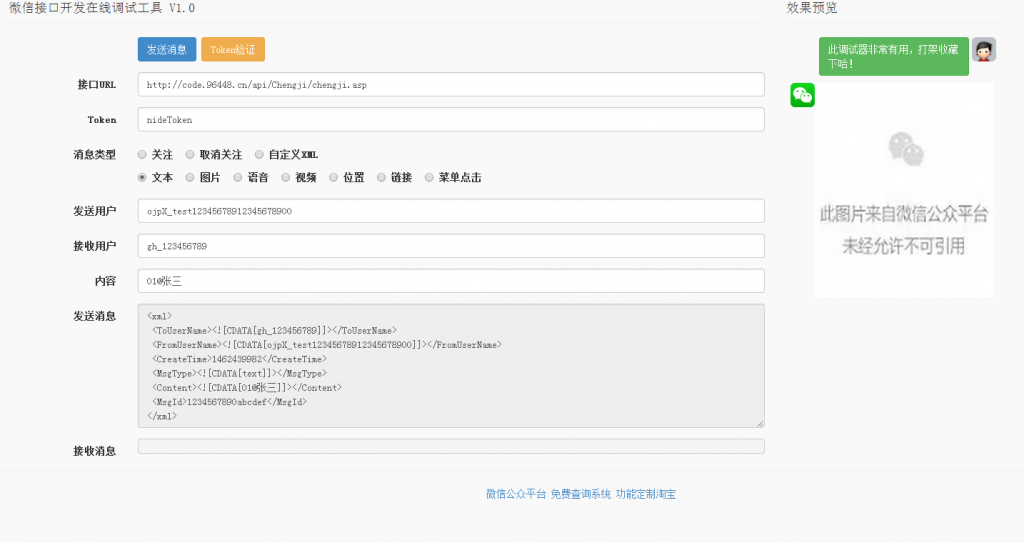Open the 微信公众平台 footer link
1024x543 pixels.
coord(516,494)
